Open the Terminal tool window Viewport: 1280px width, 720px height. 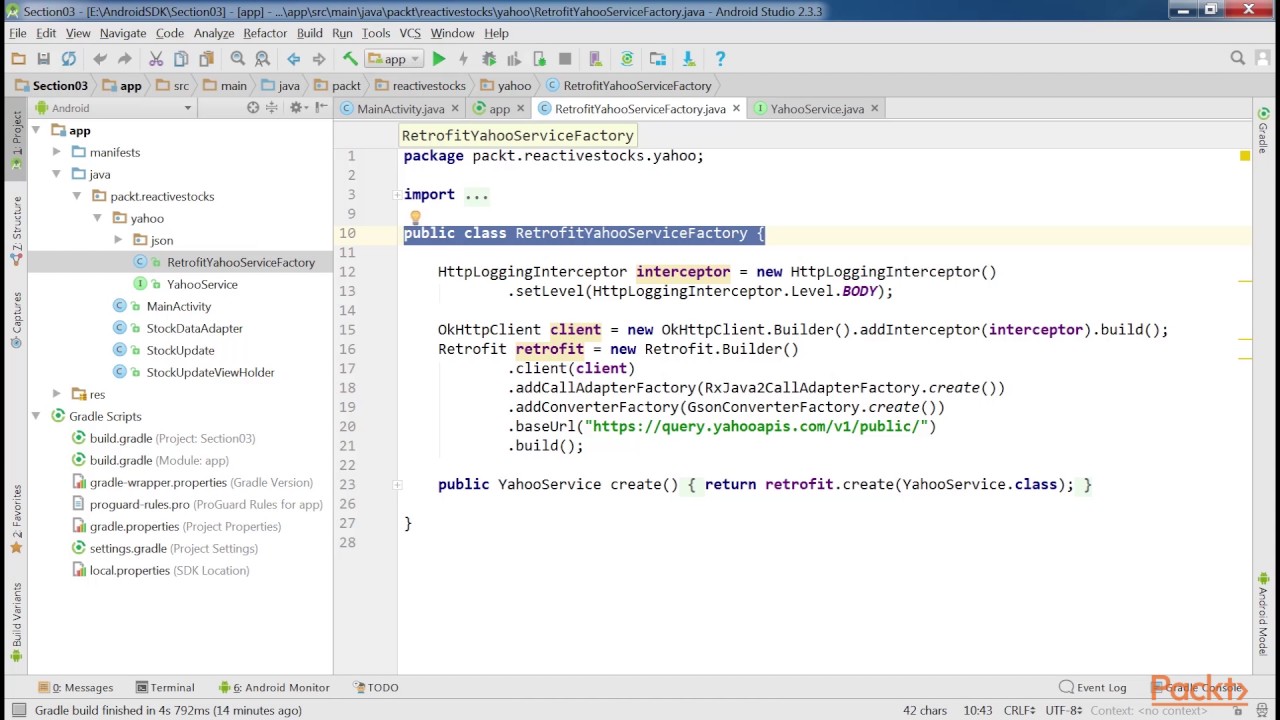click(x=165, y=687)
